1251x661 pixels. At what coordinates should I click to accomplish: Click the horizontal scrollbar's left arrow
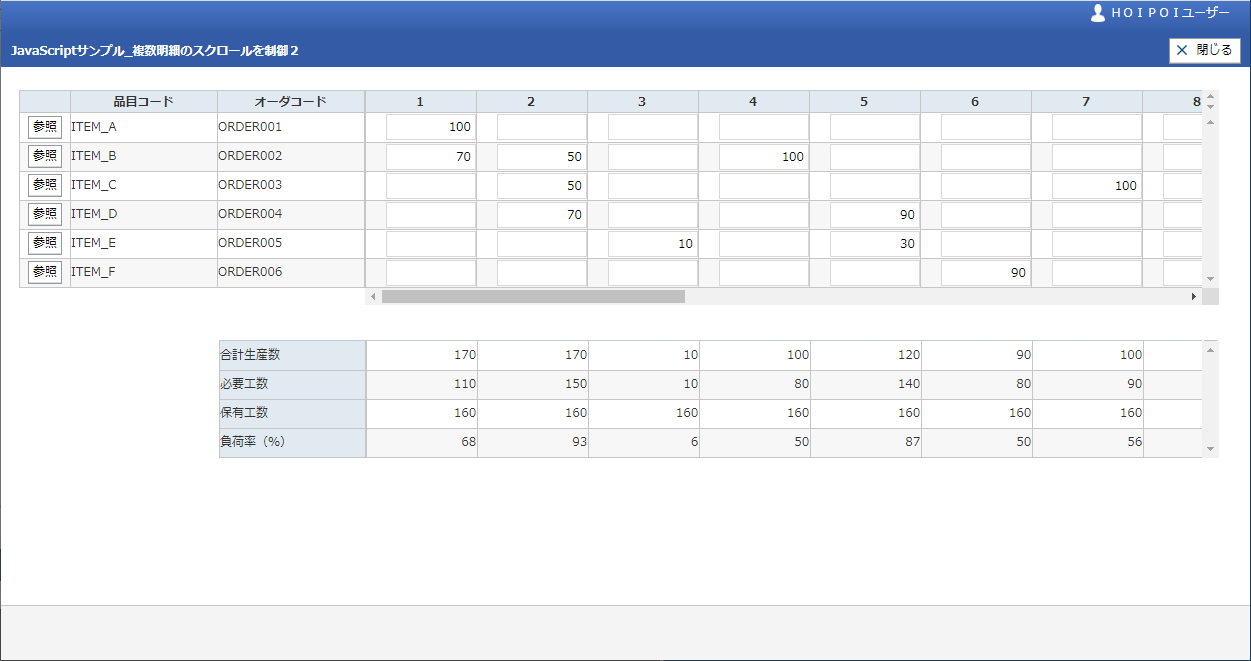[x=373, y=297]
